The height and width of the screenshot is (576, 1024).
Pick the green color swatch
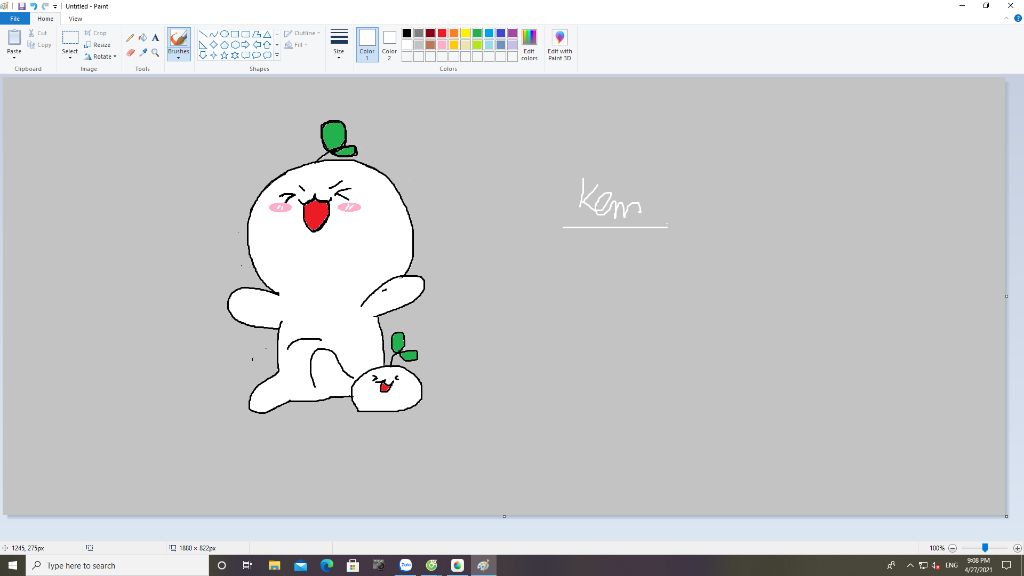tap(477, 33)
